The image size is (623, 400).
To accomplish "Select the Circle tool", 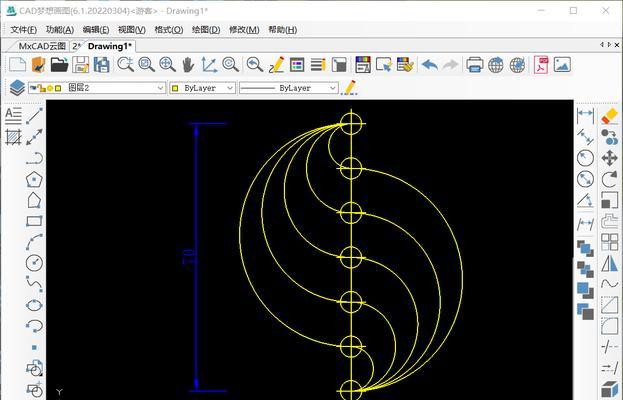I will click(x=34, y=263).
